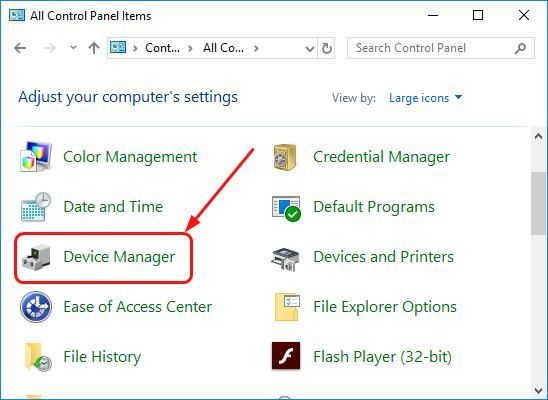The image size is (548, 400).
Task: Select the Cont... breadcrumb item
Action: point(163,48)
